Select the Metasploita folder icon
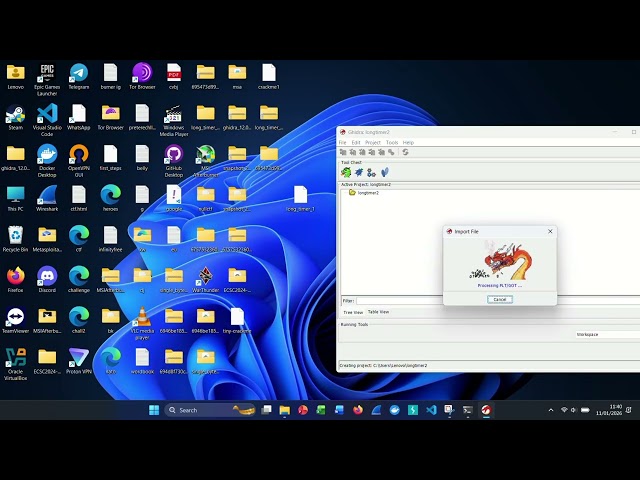Viewport: 640px width, 480px height. (x=47, y=239)
